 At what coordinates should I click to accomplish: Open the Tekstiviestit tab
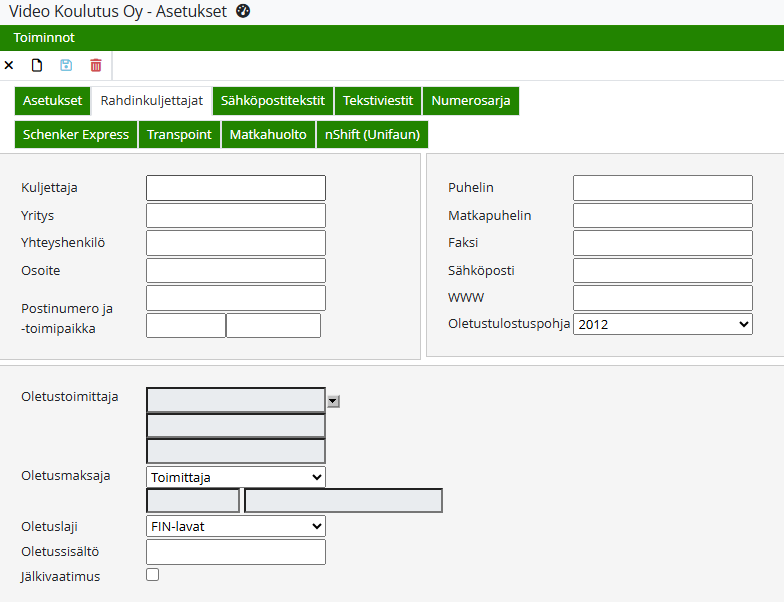[x=377, y=101]
